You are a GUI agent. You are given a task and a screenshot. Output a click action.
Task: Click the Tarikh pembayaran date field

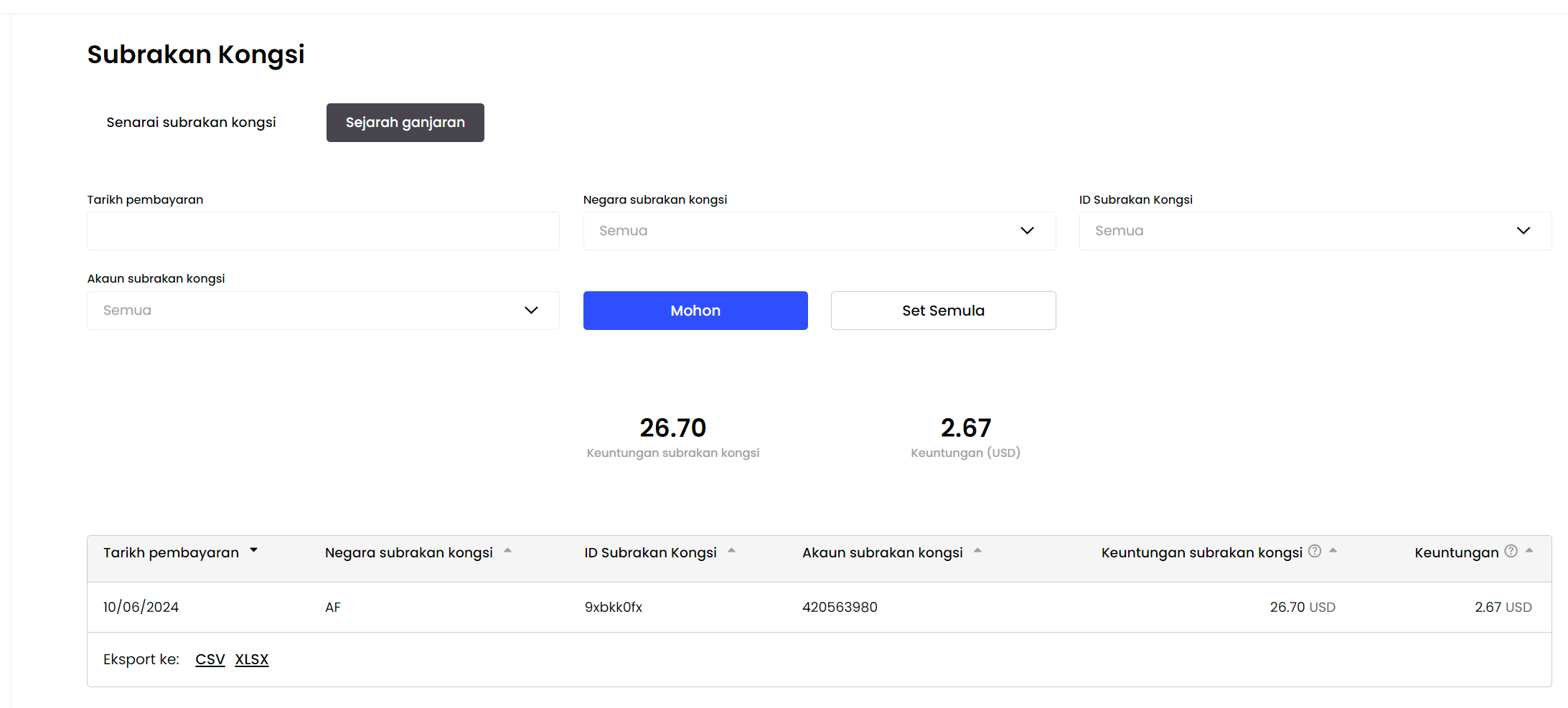point(323,231)
